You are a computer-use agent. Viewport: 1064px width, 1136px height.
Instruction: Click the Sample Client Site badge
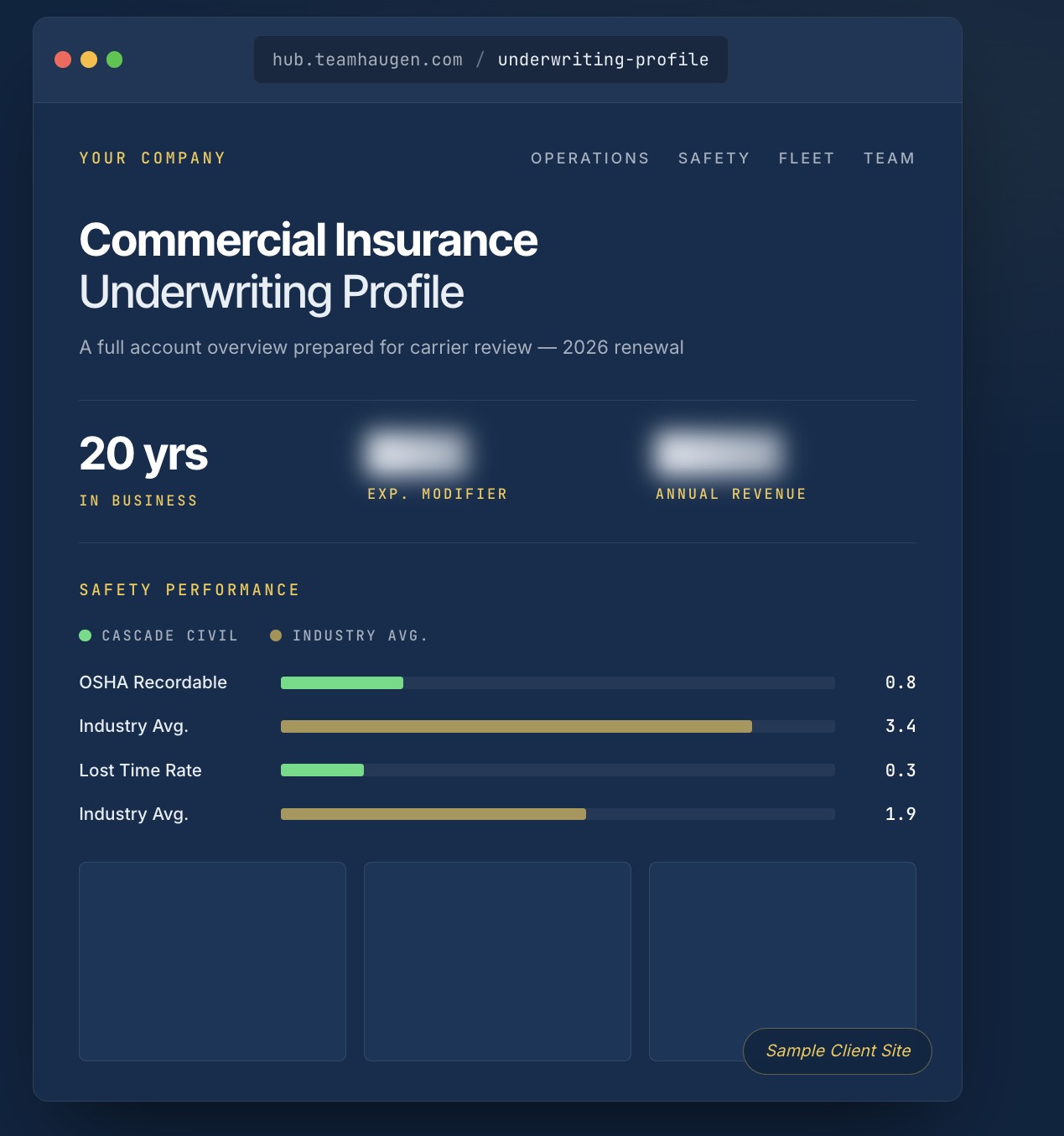tap(838, 1050)
